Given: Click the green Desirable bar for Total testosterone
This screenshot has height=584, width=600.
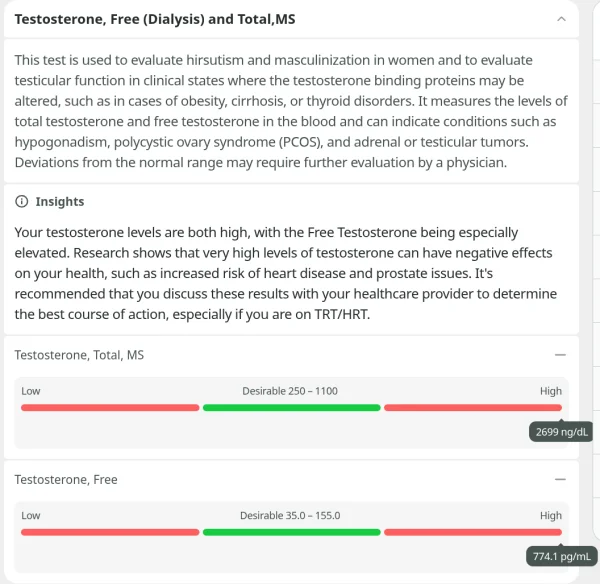Looking at the screenshot, I should pos(291,408).
